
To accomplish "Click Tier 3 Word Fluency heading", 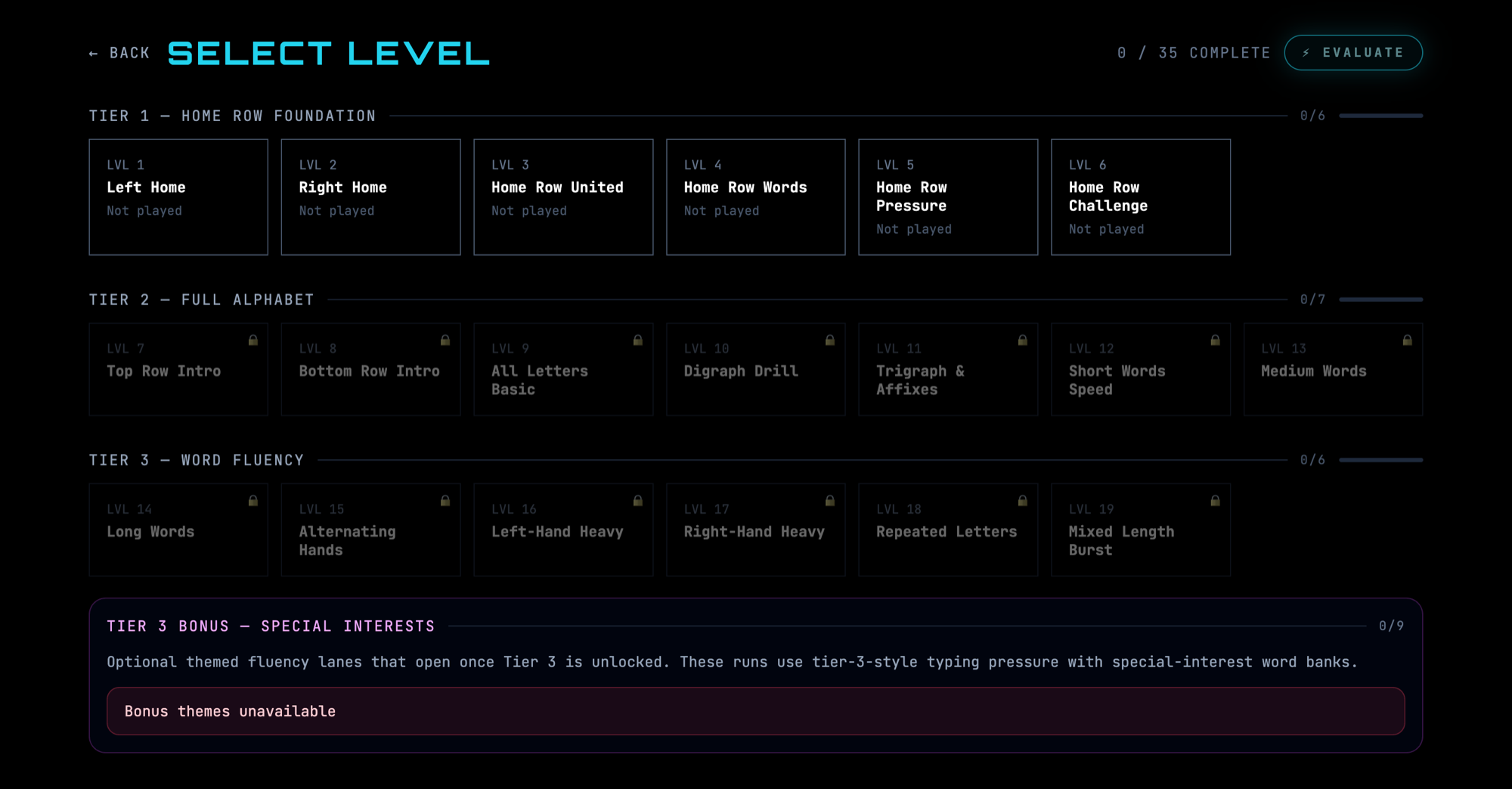I will coord(197,460).
